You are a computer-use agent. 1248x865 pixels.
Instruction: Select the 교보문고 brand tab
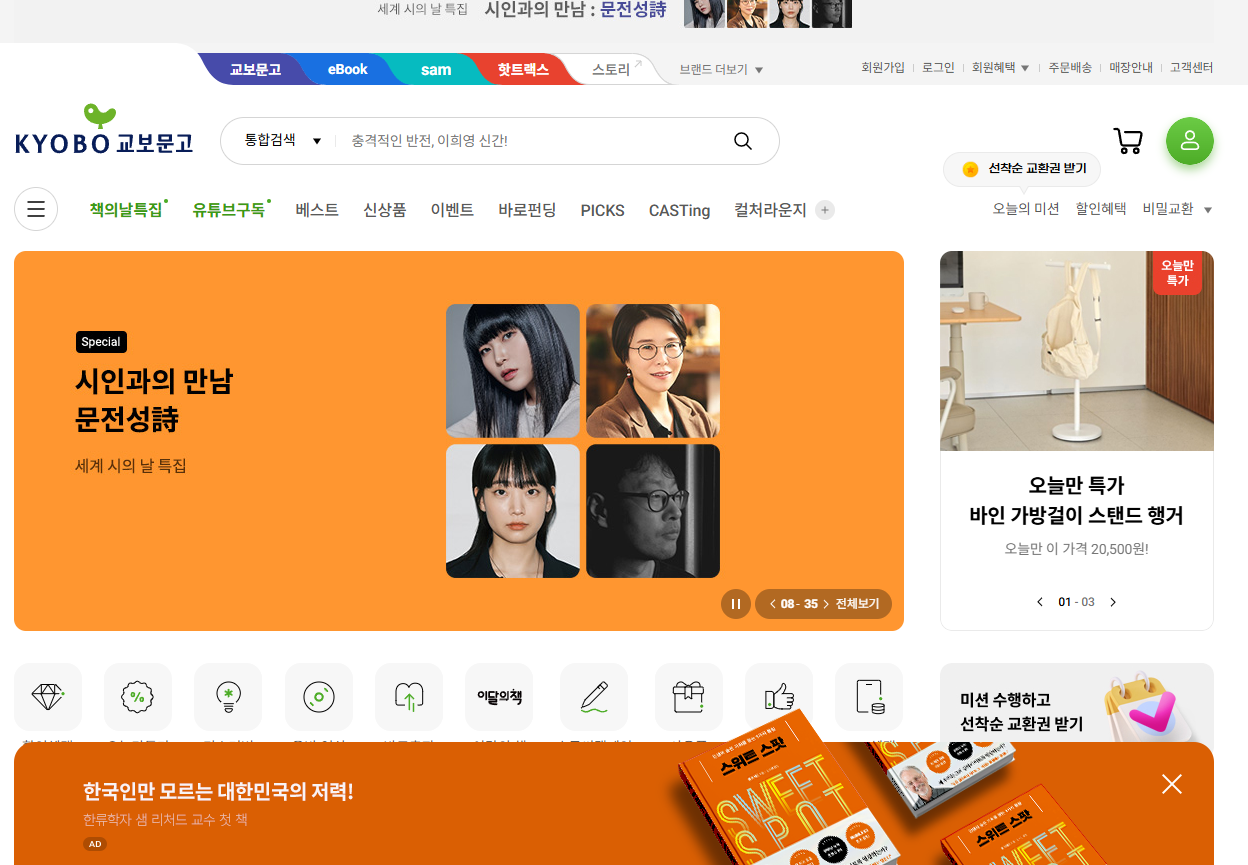coord(255,70)
